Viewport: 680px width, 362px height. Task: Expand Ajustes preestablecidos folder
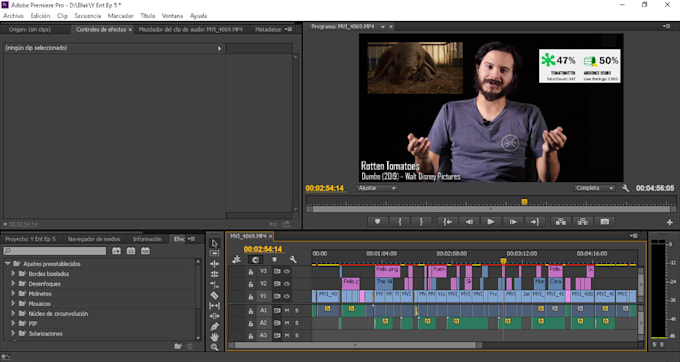pos(8,264)
